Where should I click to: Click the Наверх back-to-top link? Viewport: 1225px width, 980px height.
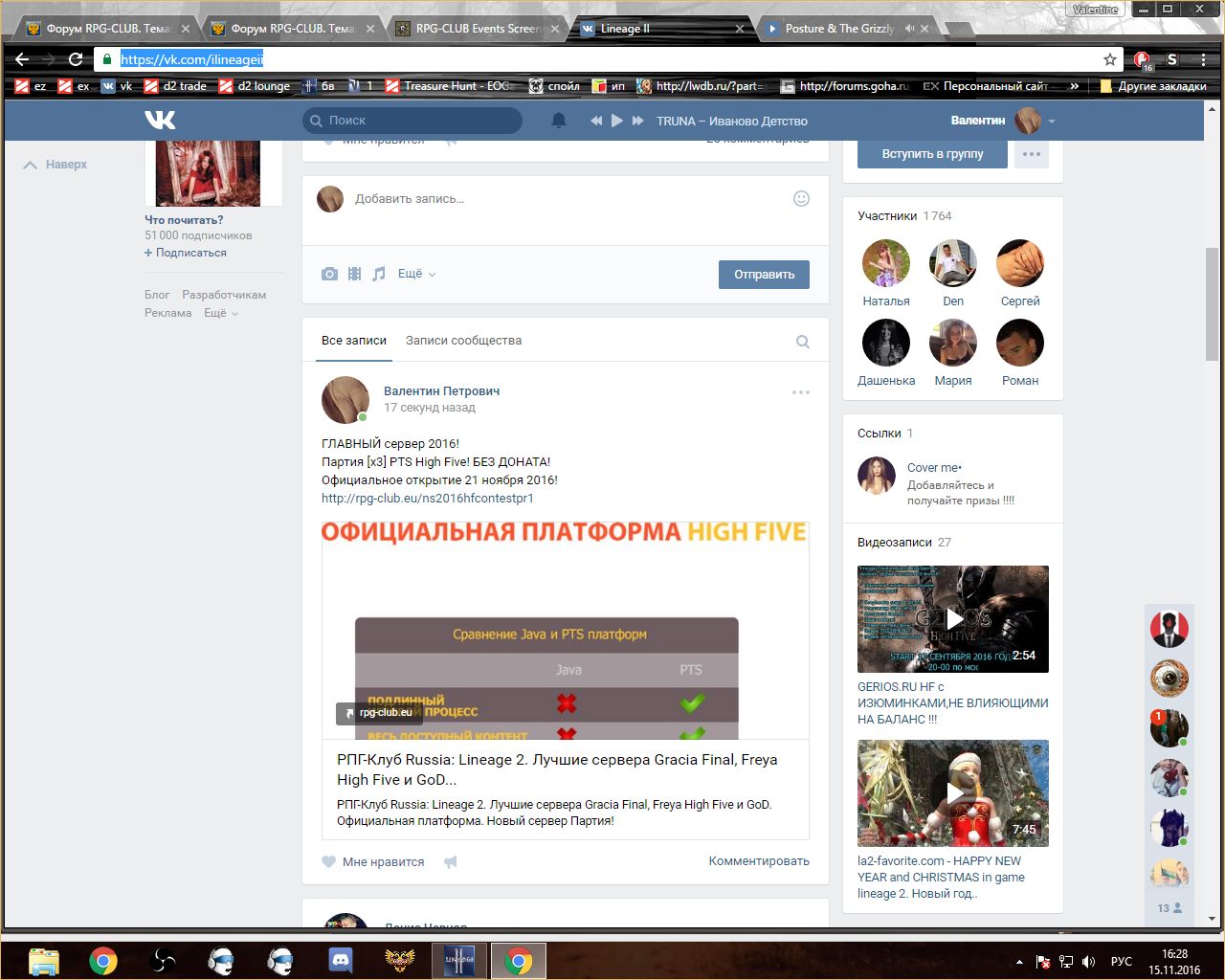pos(56,165)
